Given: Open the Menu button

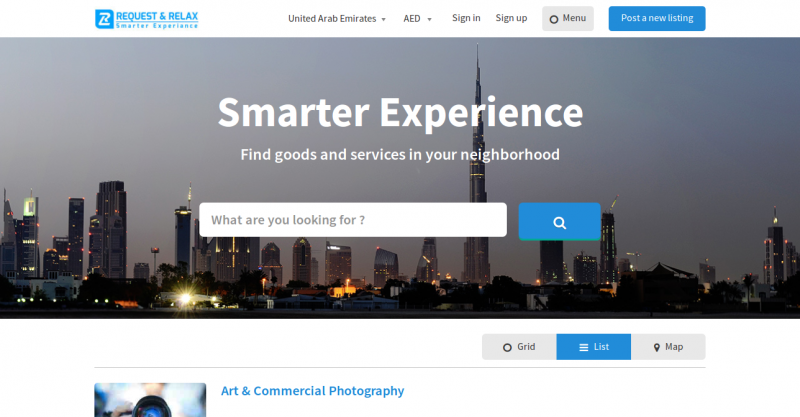Looking at the screenshot, I should [x=568, y=18].
